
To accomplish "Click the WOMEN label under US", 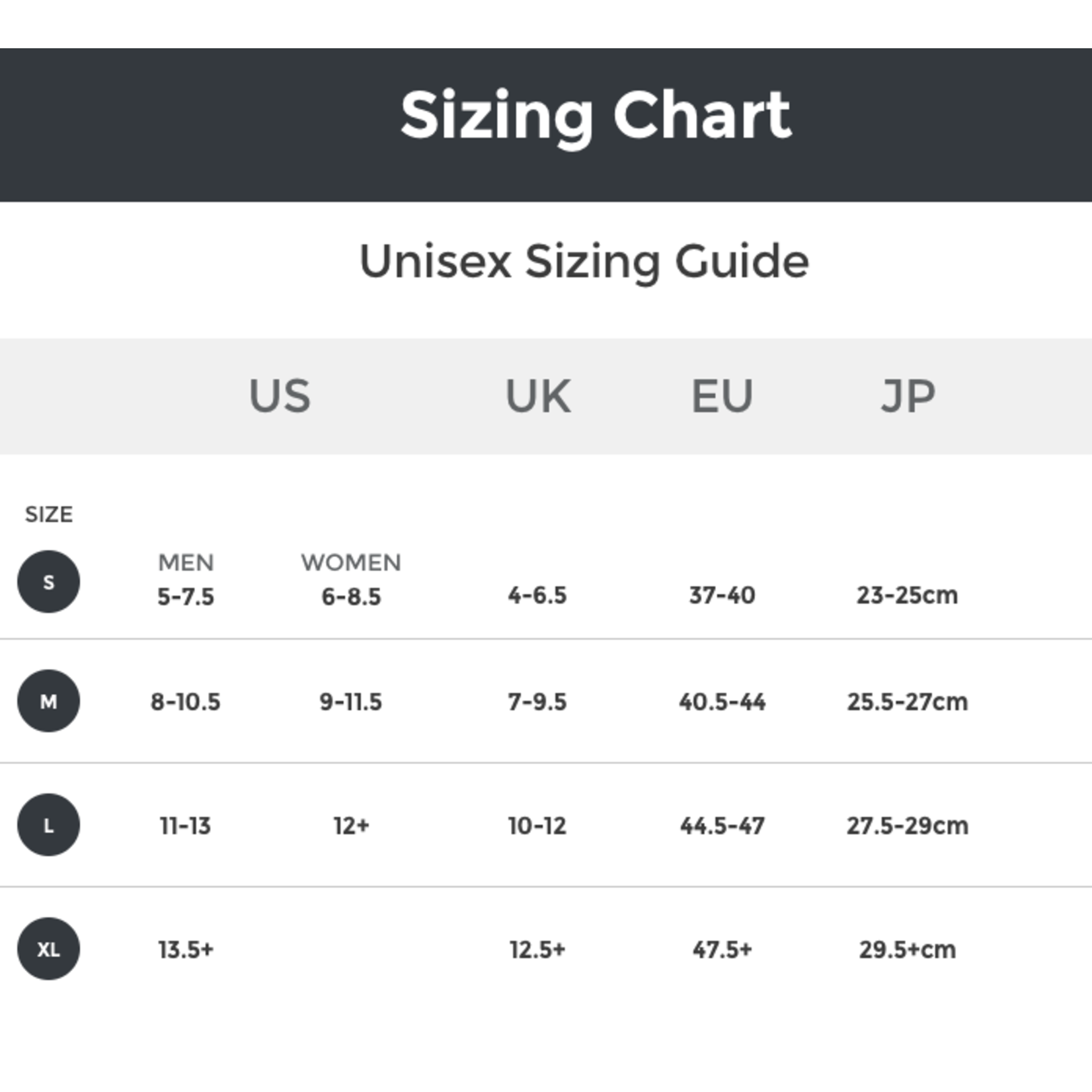I will (x=351, y=563).
